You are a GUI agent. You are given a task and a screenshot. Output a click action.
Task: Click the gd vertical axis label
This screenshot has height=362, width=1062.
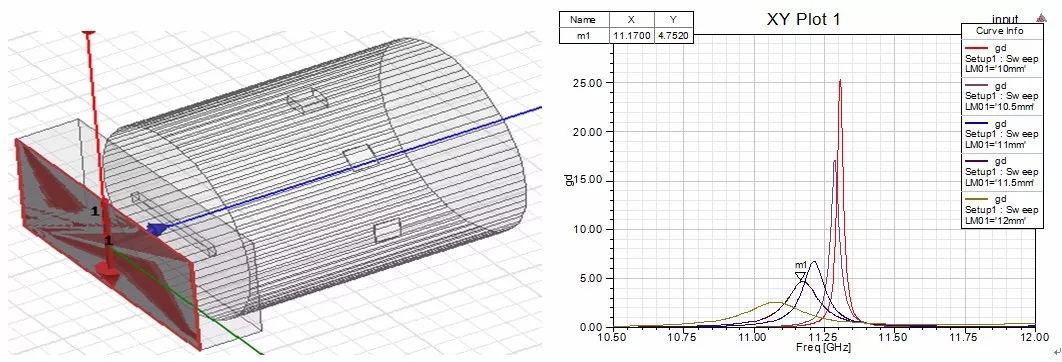(569, 180)
